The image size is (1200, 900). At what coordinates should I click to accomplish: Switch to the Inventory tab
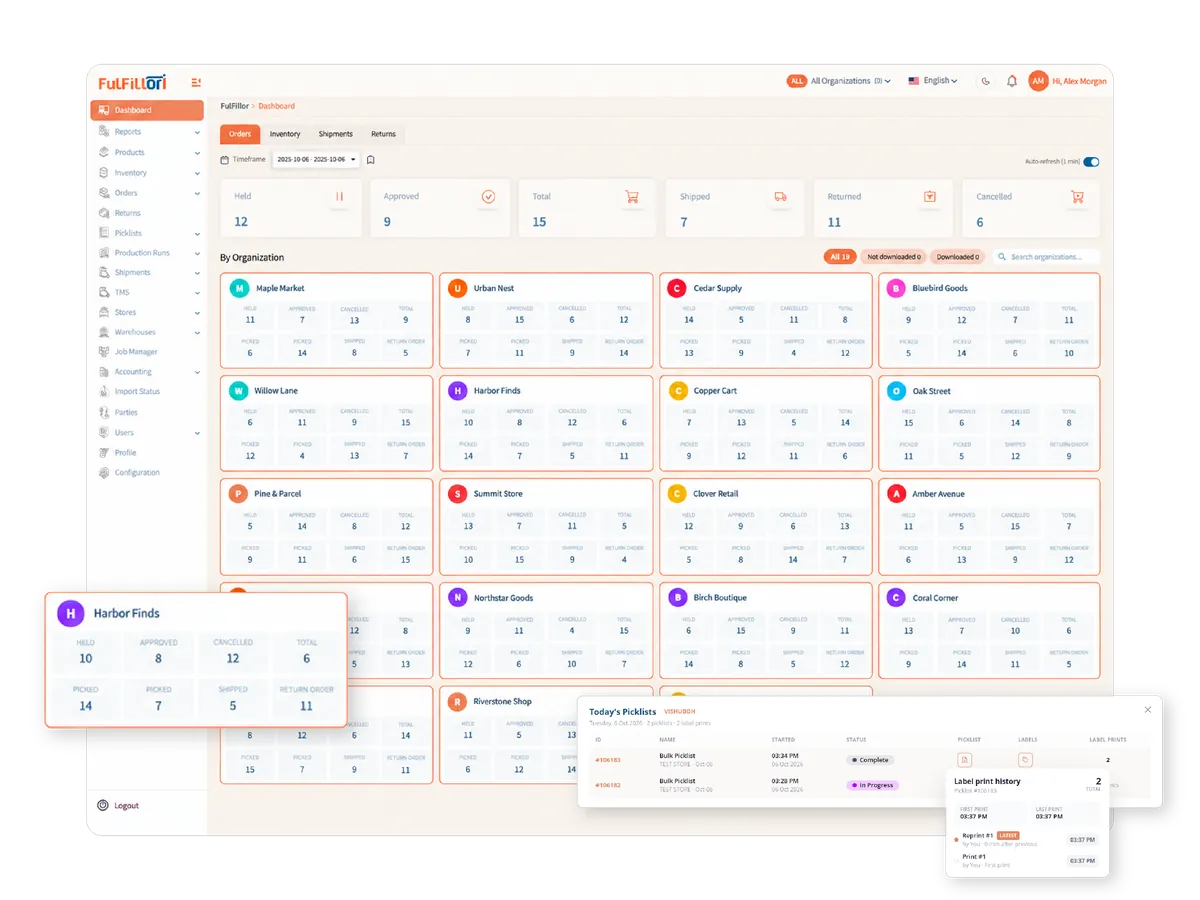click(x=285, y=134)
